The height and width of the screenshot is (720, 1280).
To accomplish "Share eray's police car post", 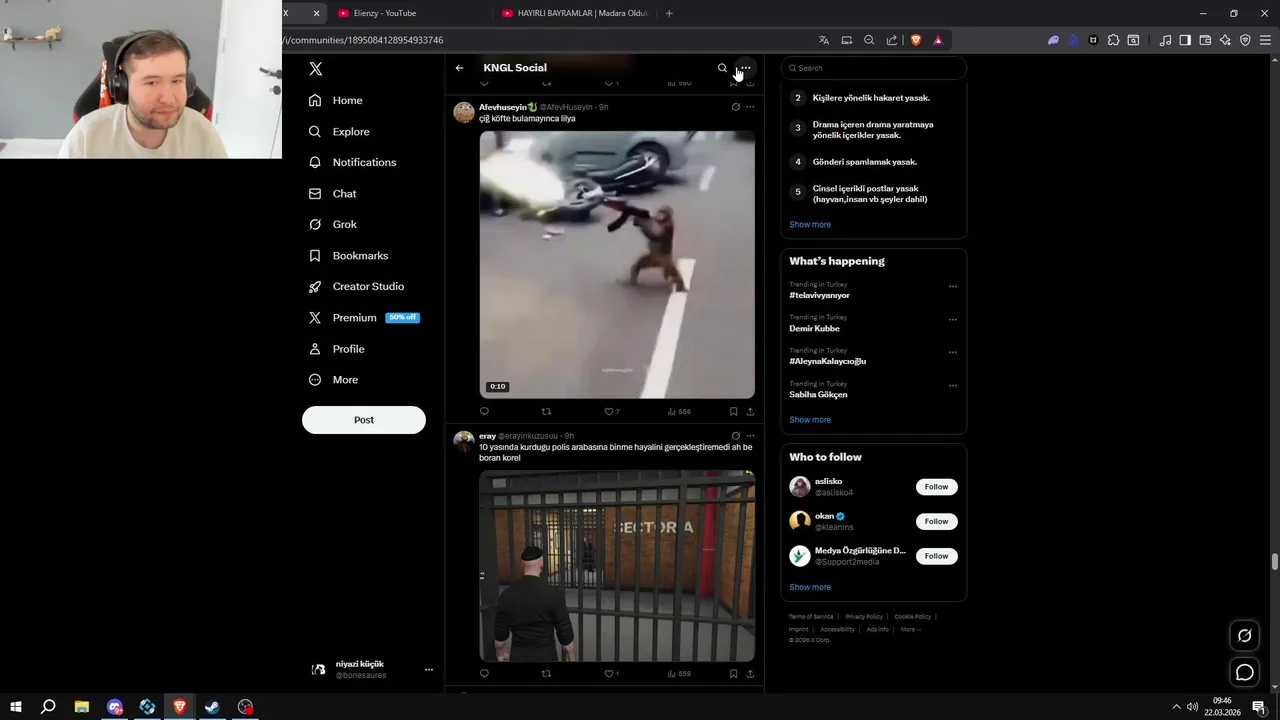I will [x=750, y=673].
